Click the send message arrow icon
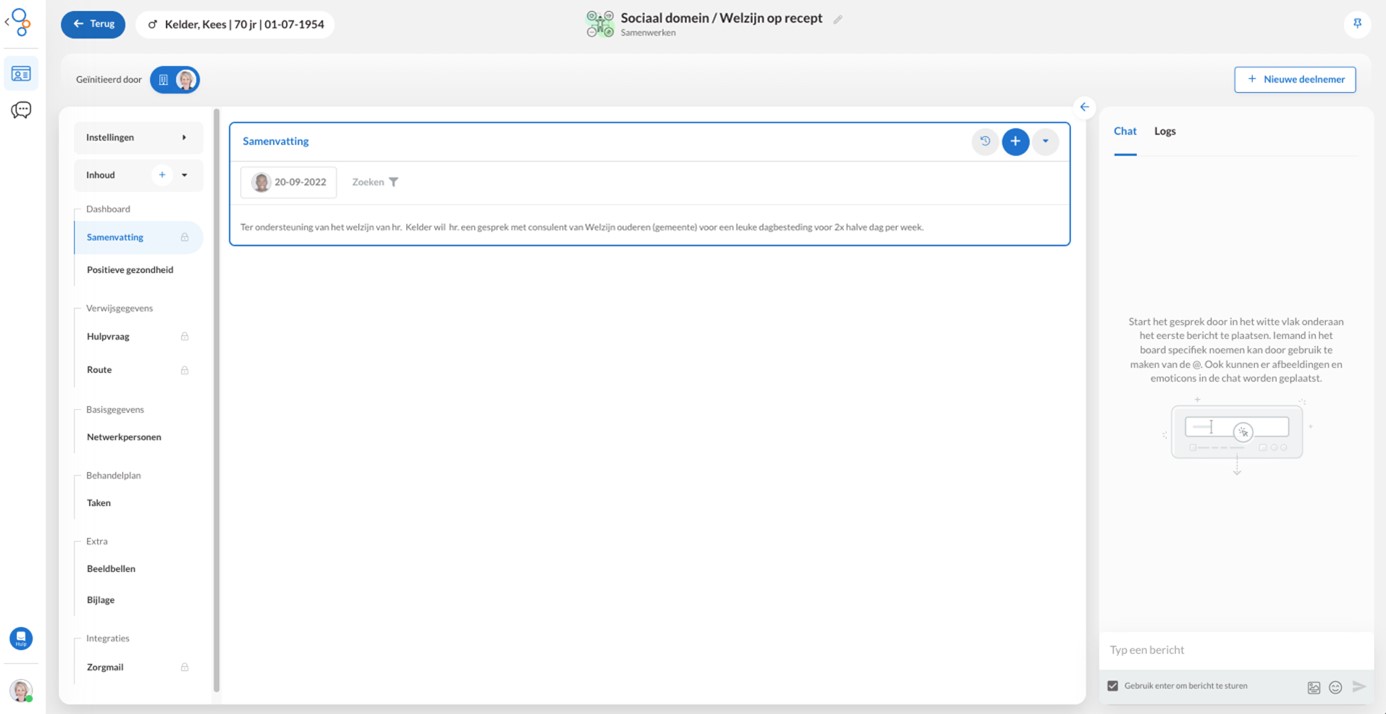 point(1359,687)
